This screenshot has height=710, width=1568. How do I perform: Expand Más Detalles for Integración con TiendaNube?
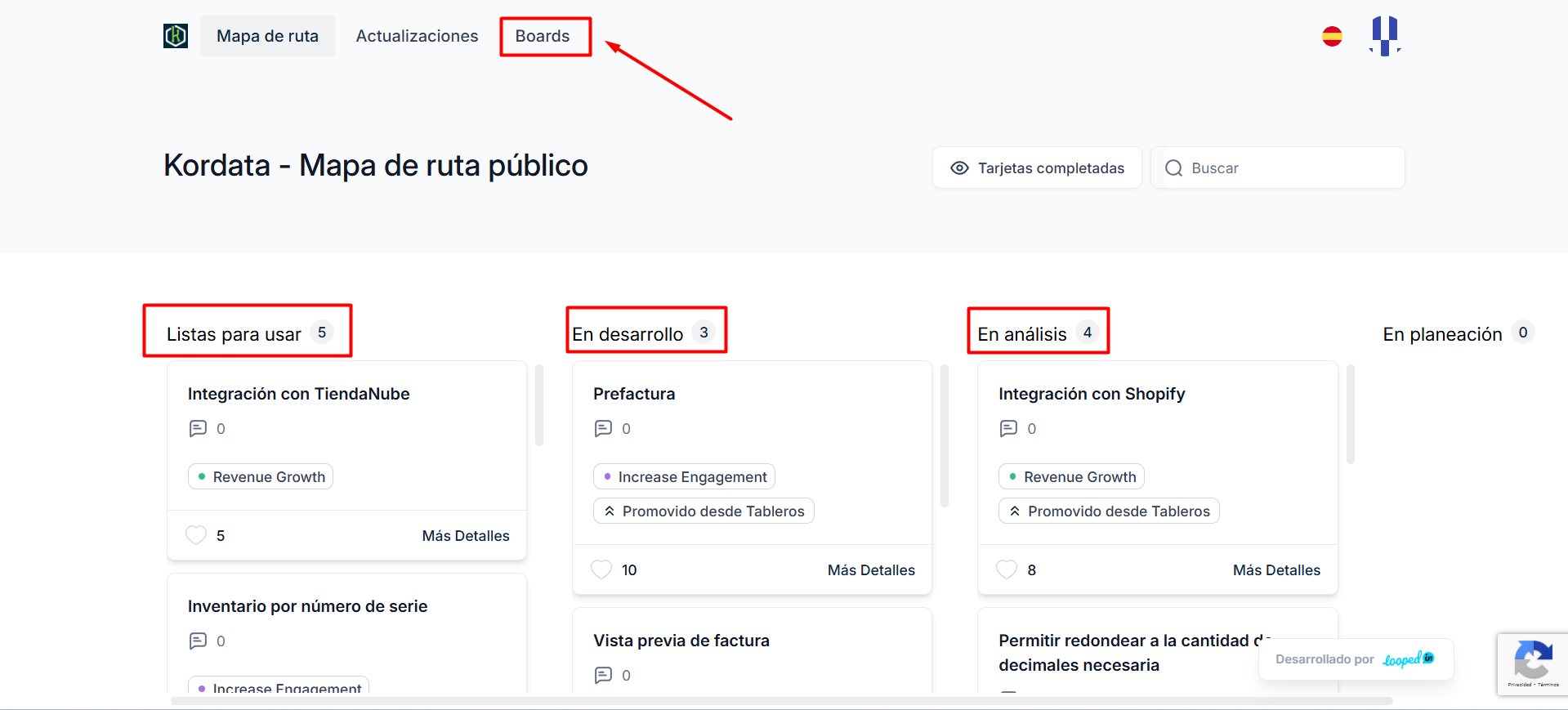pos(465,536)
